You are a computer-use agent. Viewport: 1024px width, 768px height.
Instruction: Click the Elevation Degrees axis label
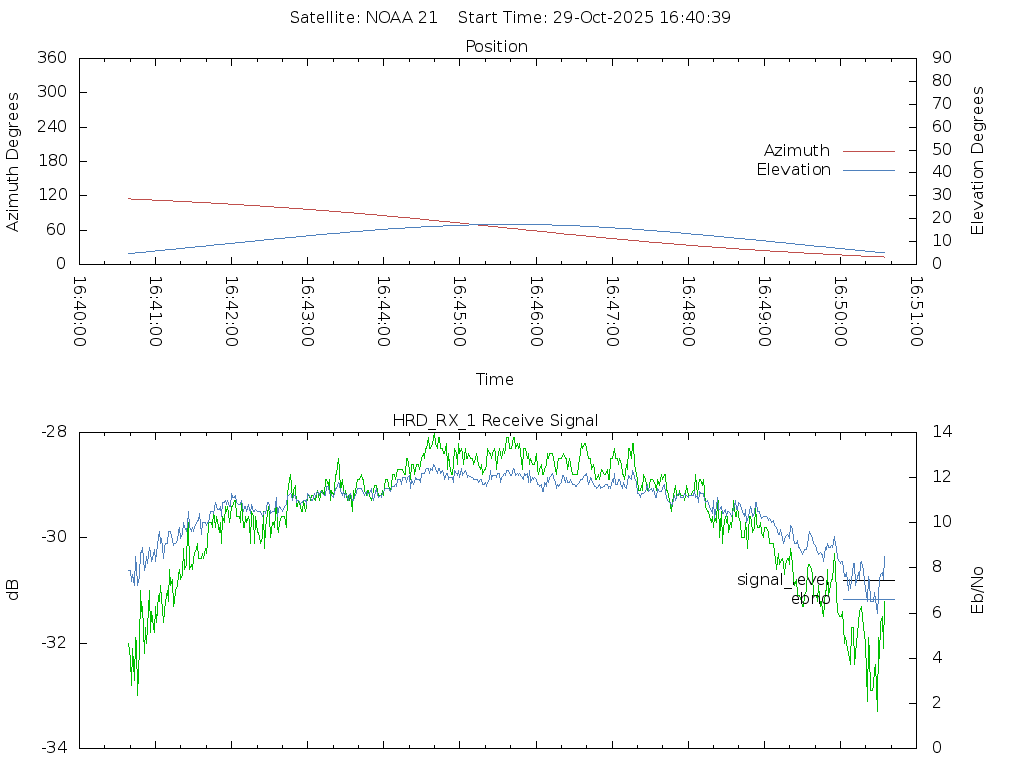[978, 161]
